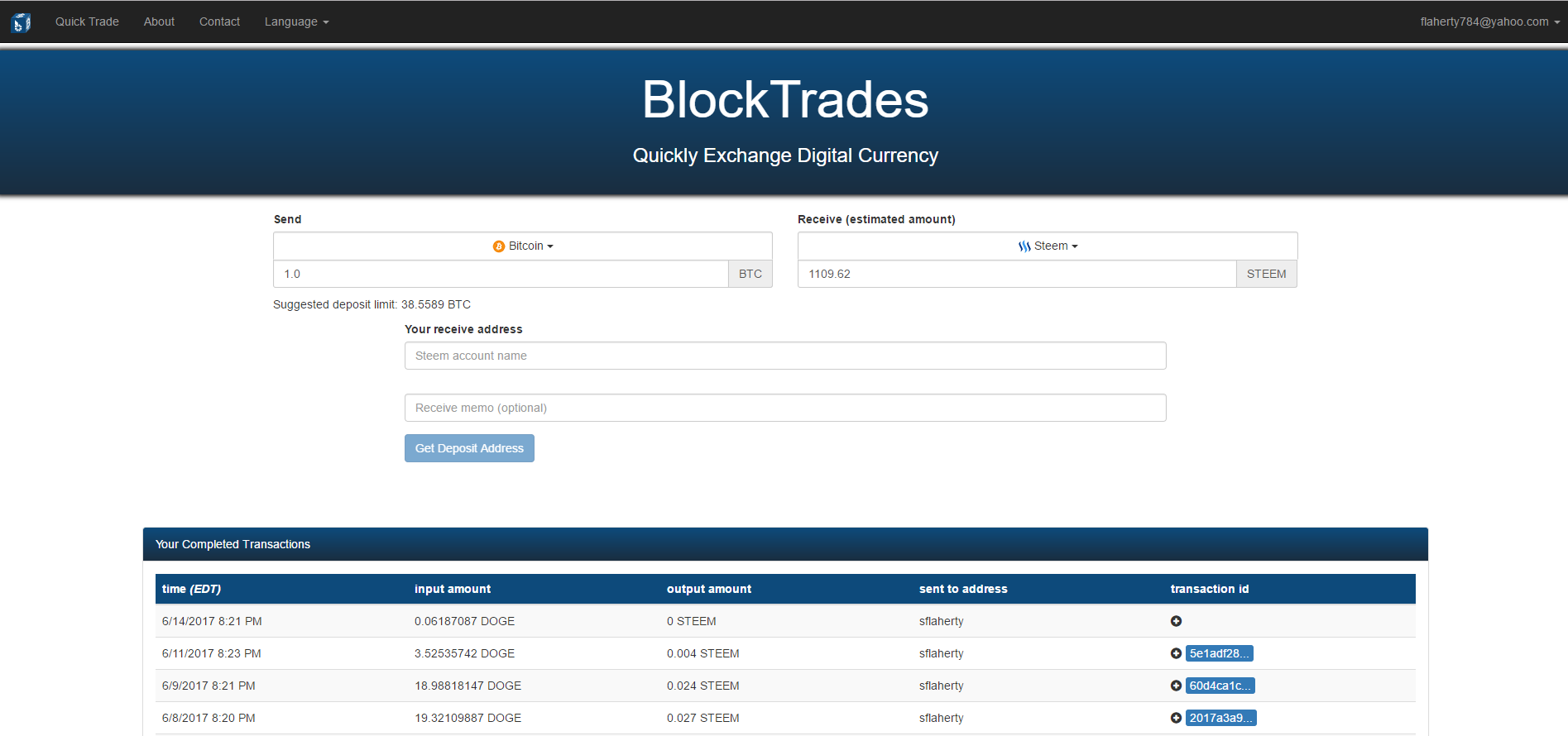This screenshot has width=1568, height=736.
Task: Focus the STEEM receive amount field
Action: coord(1017,274)
